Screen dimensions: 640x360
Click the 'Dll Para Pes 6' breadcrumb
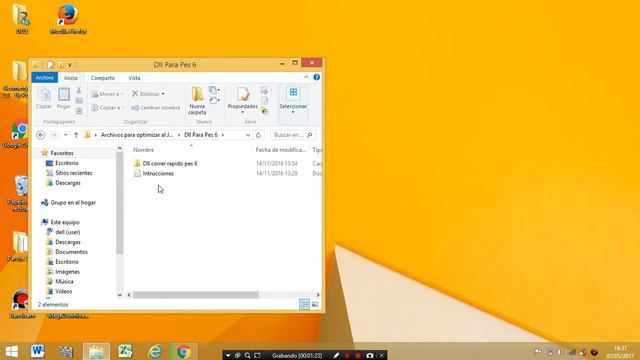201,135
